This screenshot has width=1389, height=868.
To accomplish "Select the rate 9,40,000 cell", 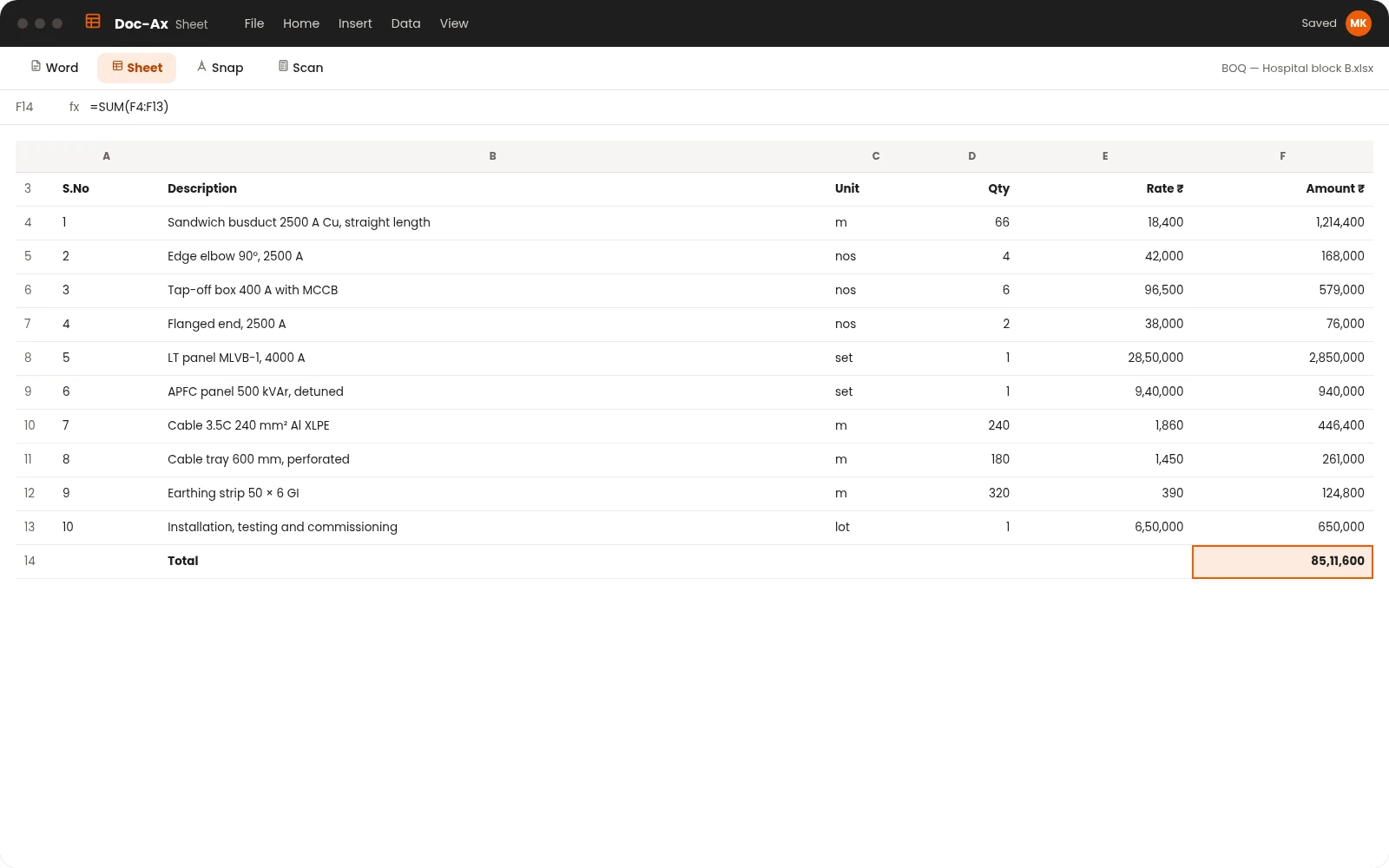I will (1105, 392).
